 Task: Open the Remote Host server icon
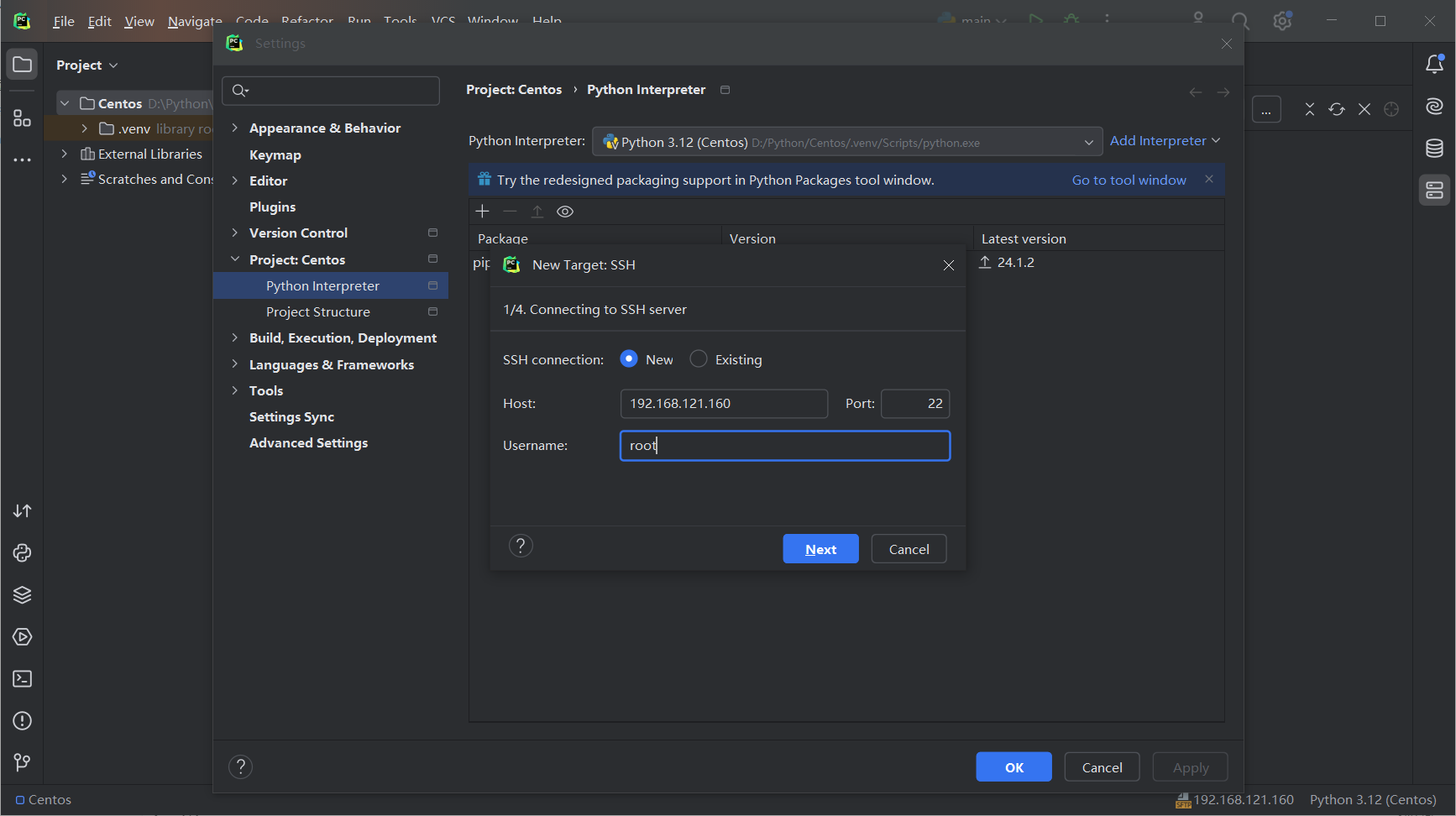[1434, 191]
